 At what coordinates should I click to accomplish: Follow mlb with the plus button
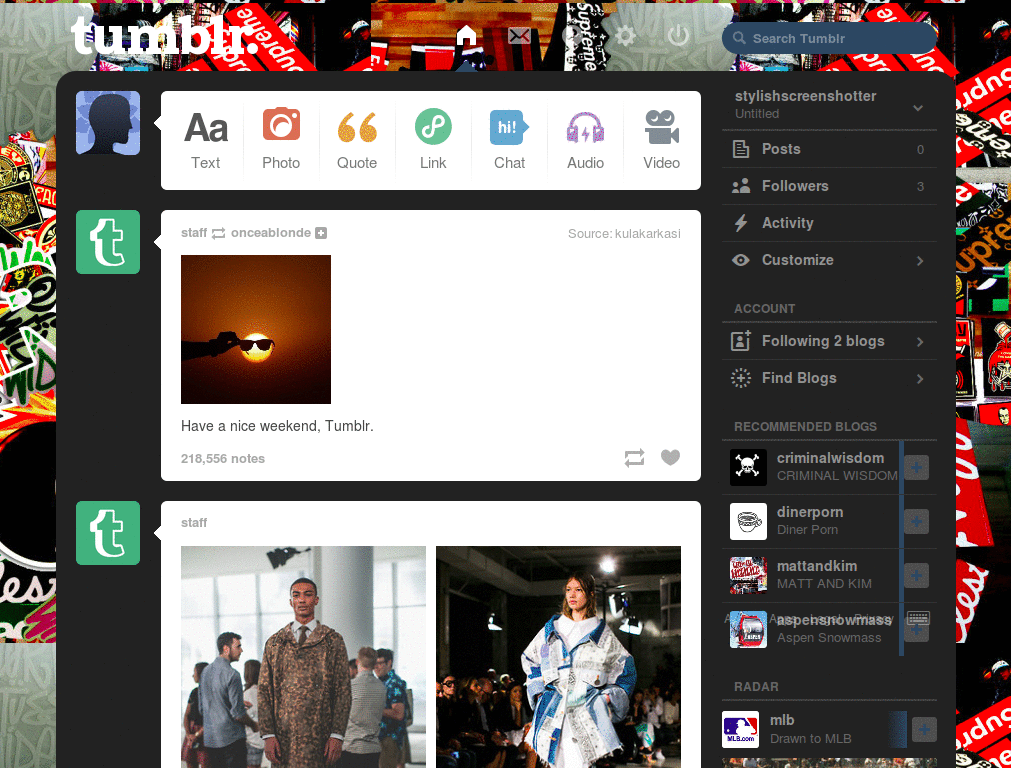tap(924, 729)
